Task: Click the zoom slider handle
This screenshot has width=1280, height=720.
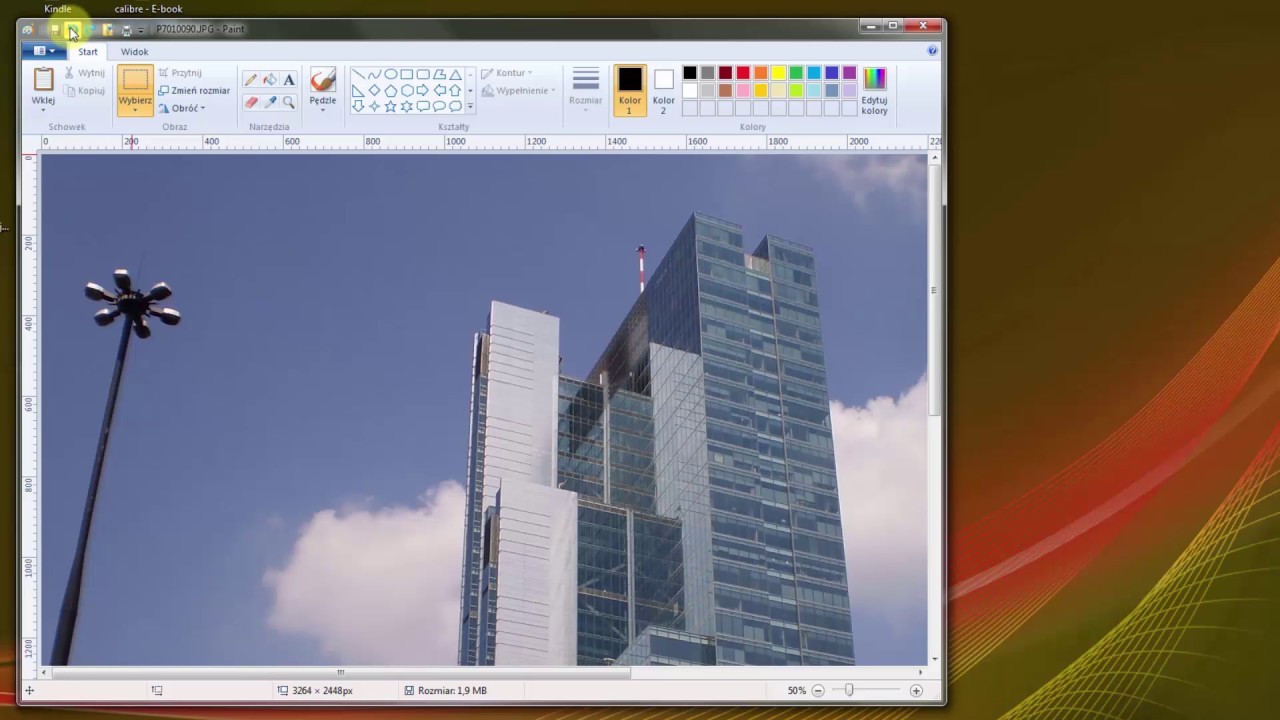Action: (849, 690)
